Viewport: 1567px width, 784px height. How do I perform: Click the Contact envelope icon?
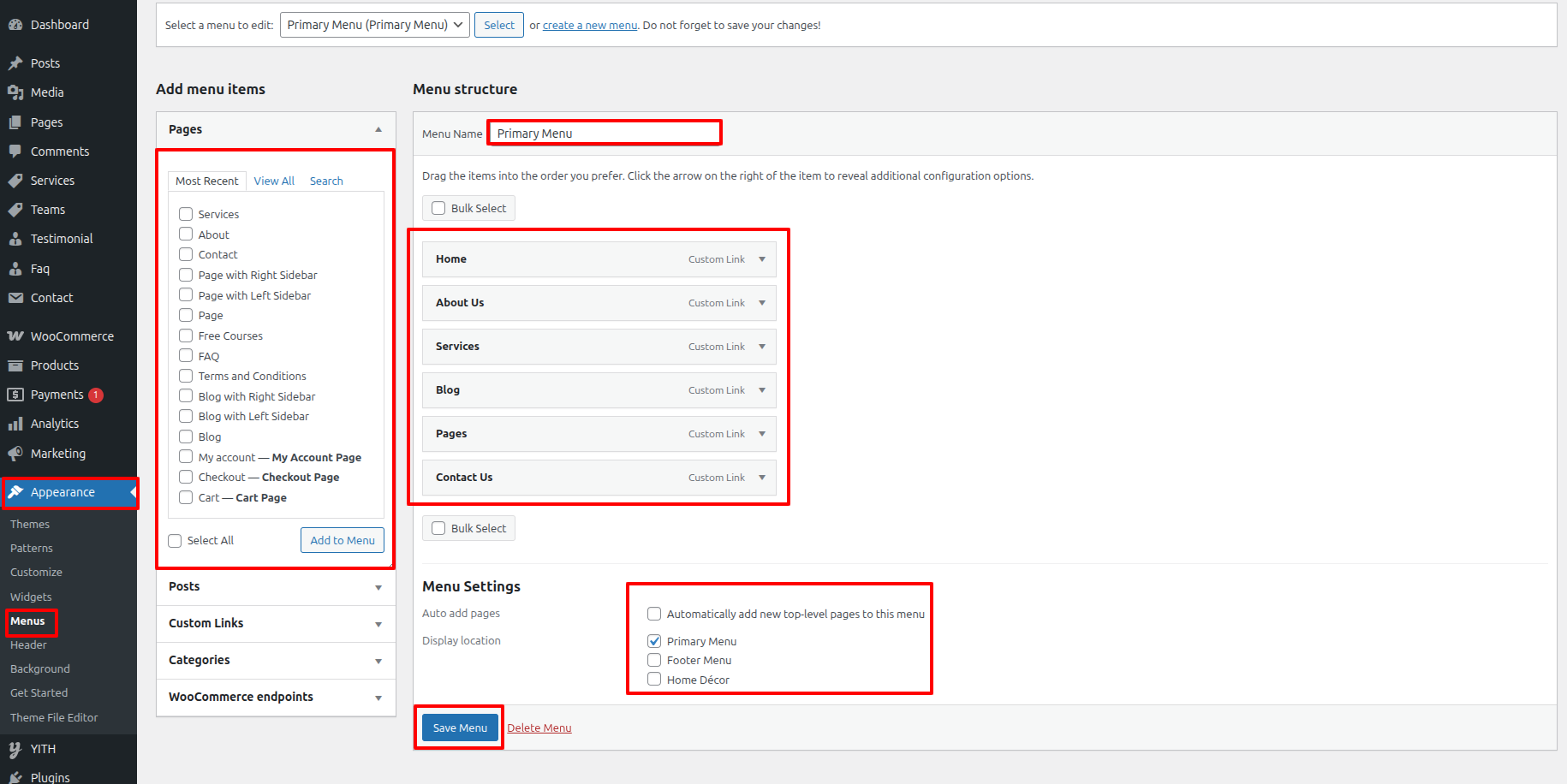coord(15,298)
